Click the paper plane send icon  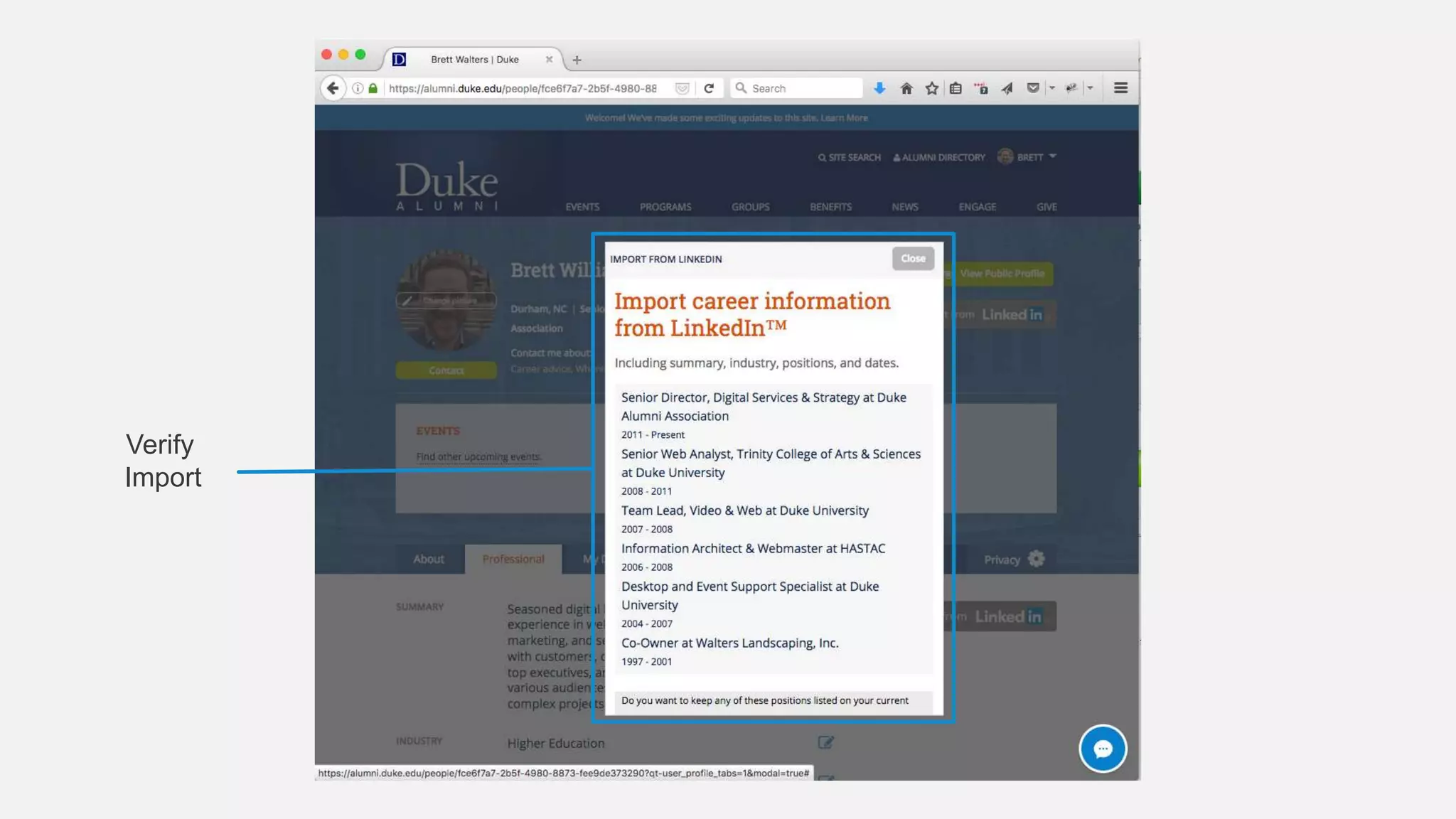tap(1007, 88)
